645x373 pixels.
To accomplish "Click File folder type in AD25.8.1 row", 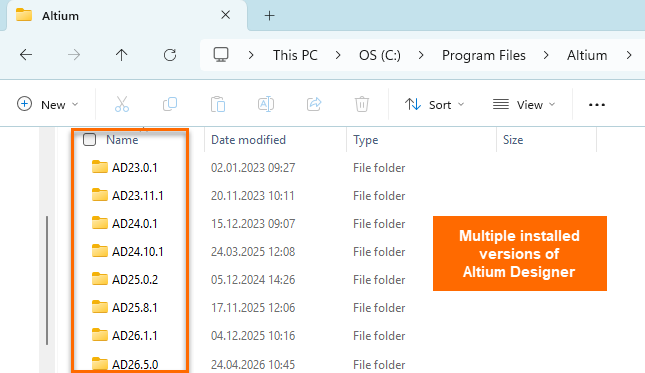I will pyautogui.click(x=379, y=308).
